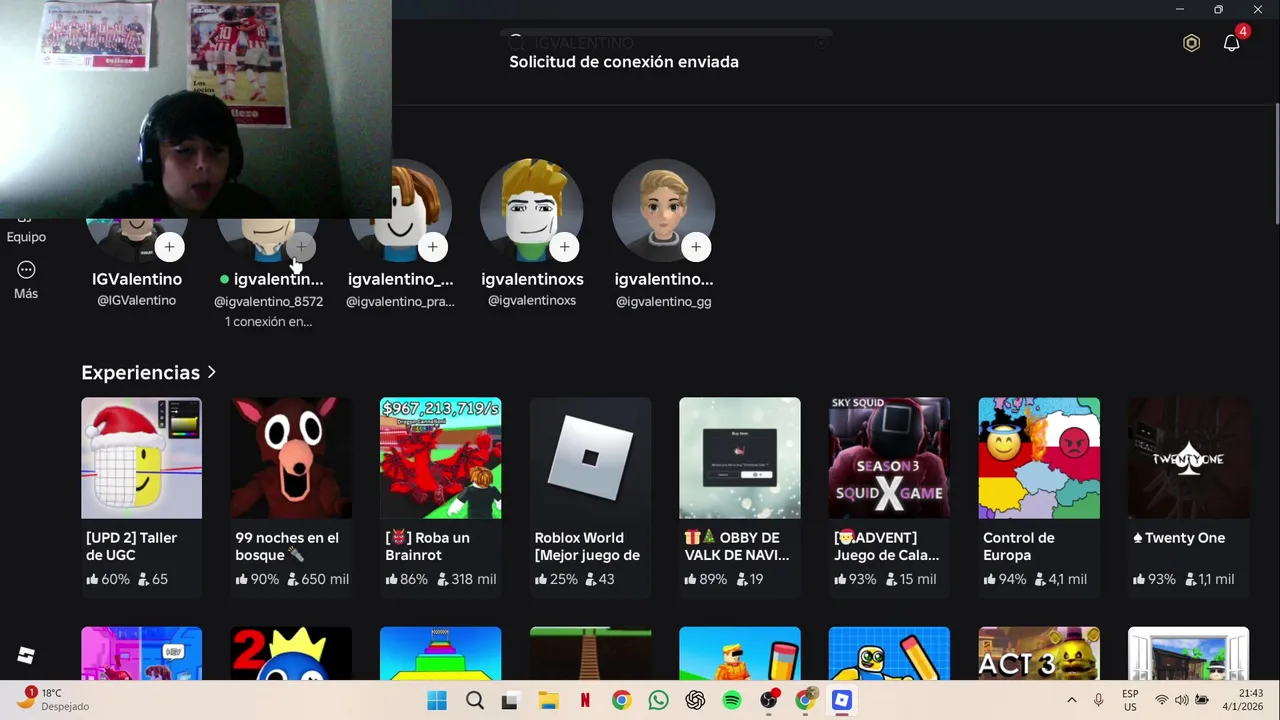
Task: Open WhatsApp from taskbar
Action: [x=658, y=700]
